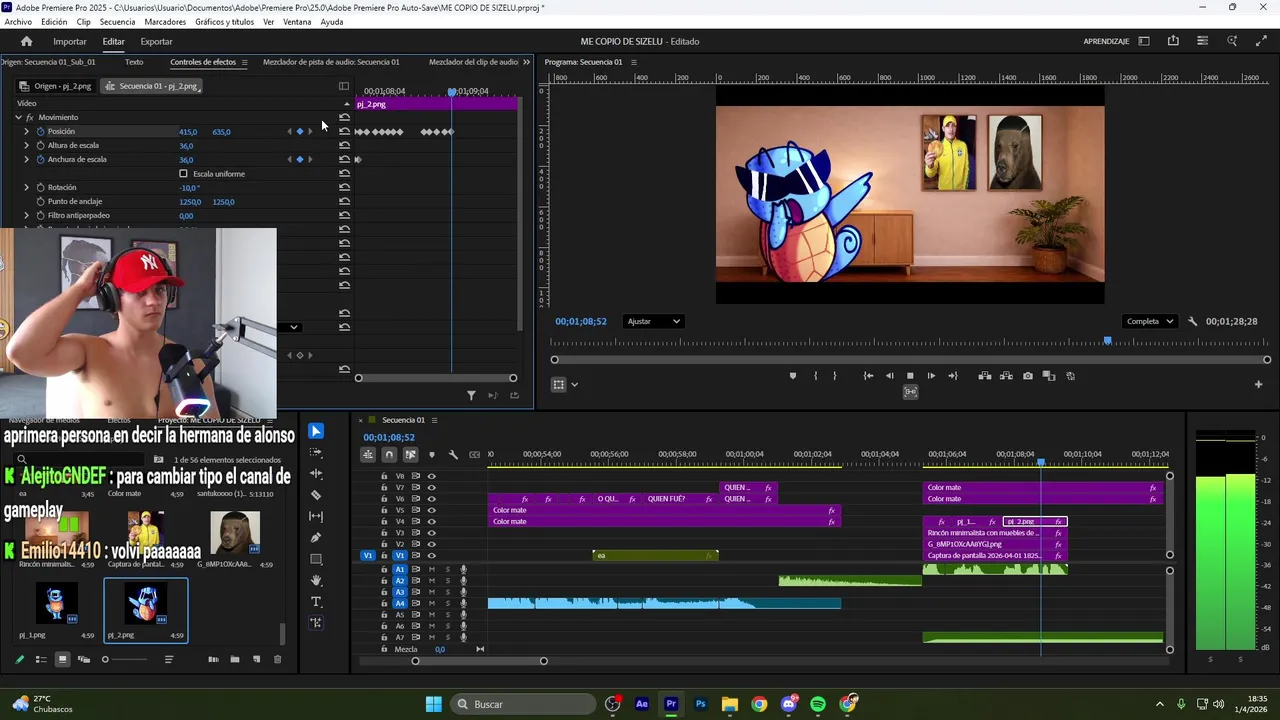This screenshot has height=720, width=1280.
Task: Add a marker in the timeline header
Action: coord(432,455)
